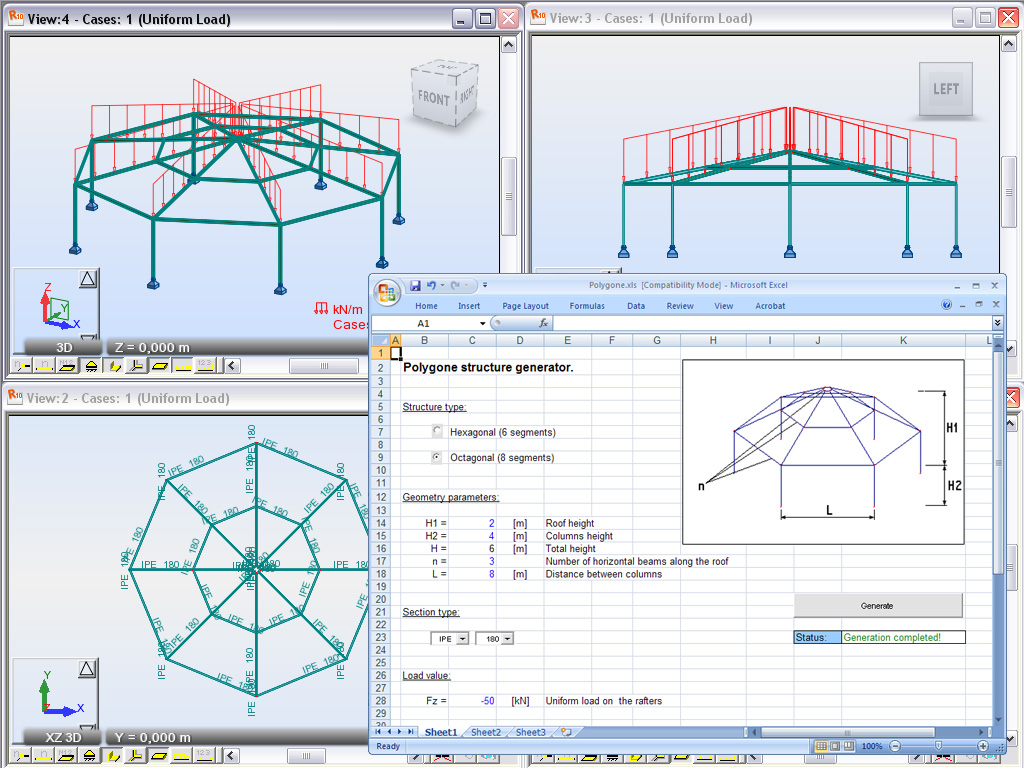Viewport: 1024px width, 768px height.
Task: Switch Excel to Page Break Preview
Action: click(848, 746)
